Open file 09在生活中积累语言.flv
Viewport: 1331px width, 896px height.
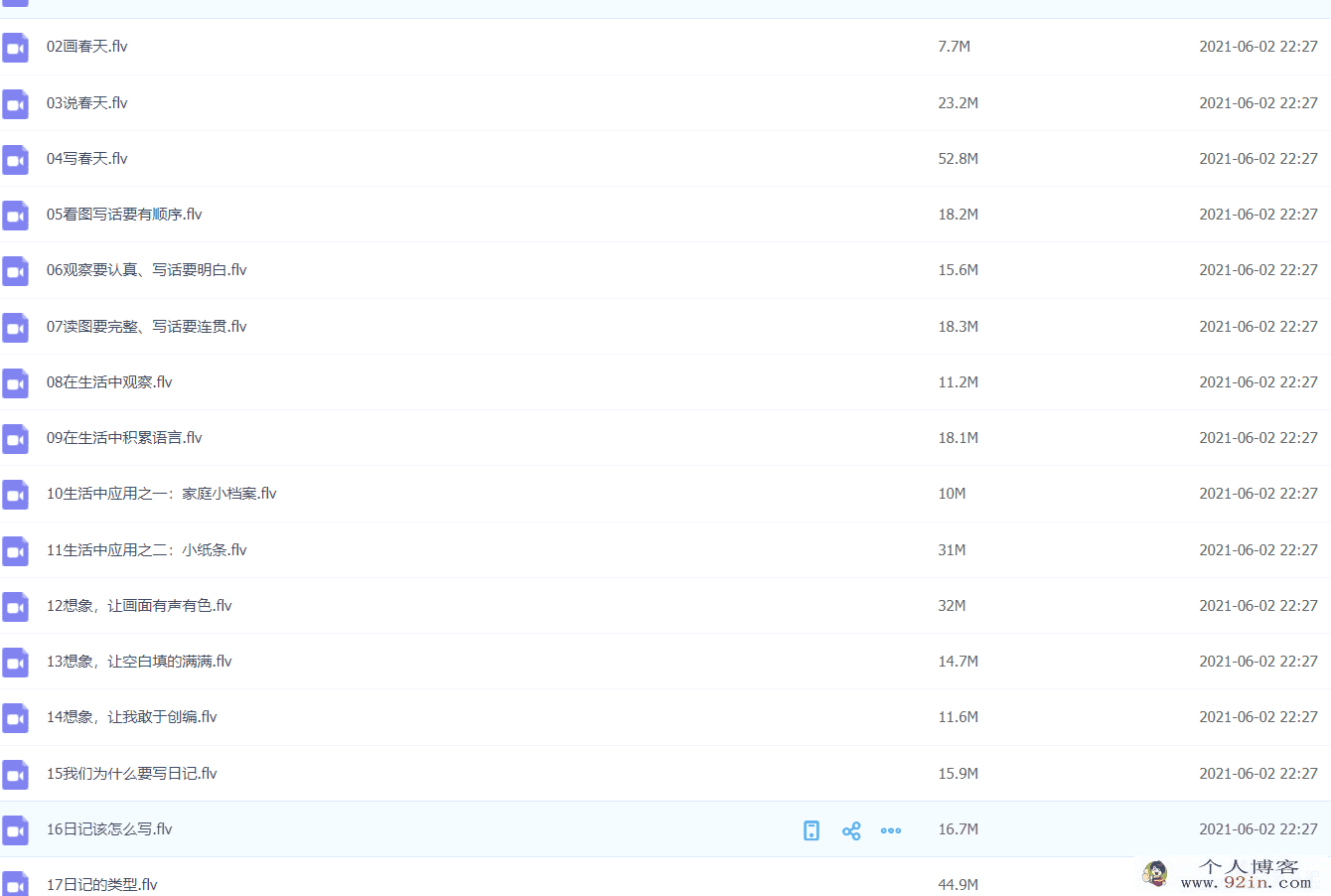point(124,438)
